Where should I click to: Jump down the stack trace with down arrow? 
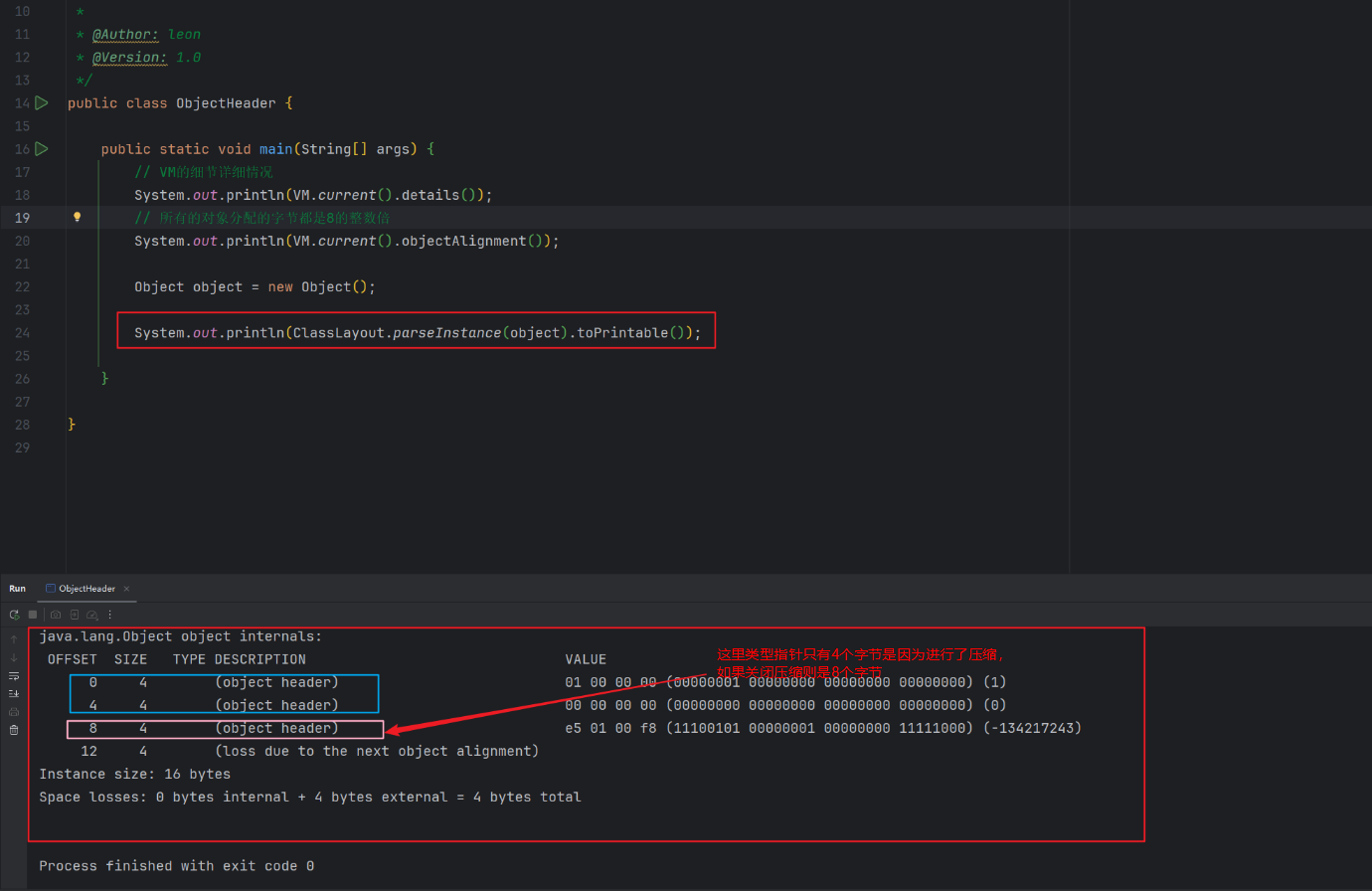[x=14, y=657]
